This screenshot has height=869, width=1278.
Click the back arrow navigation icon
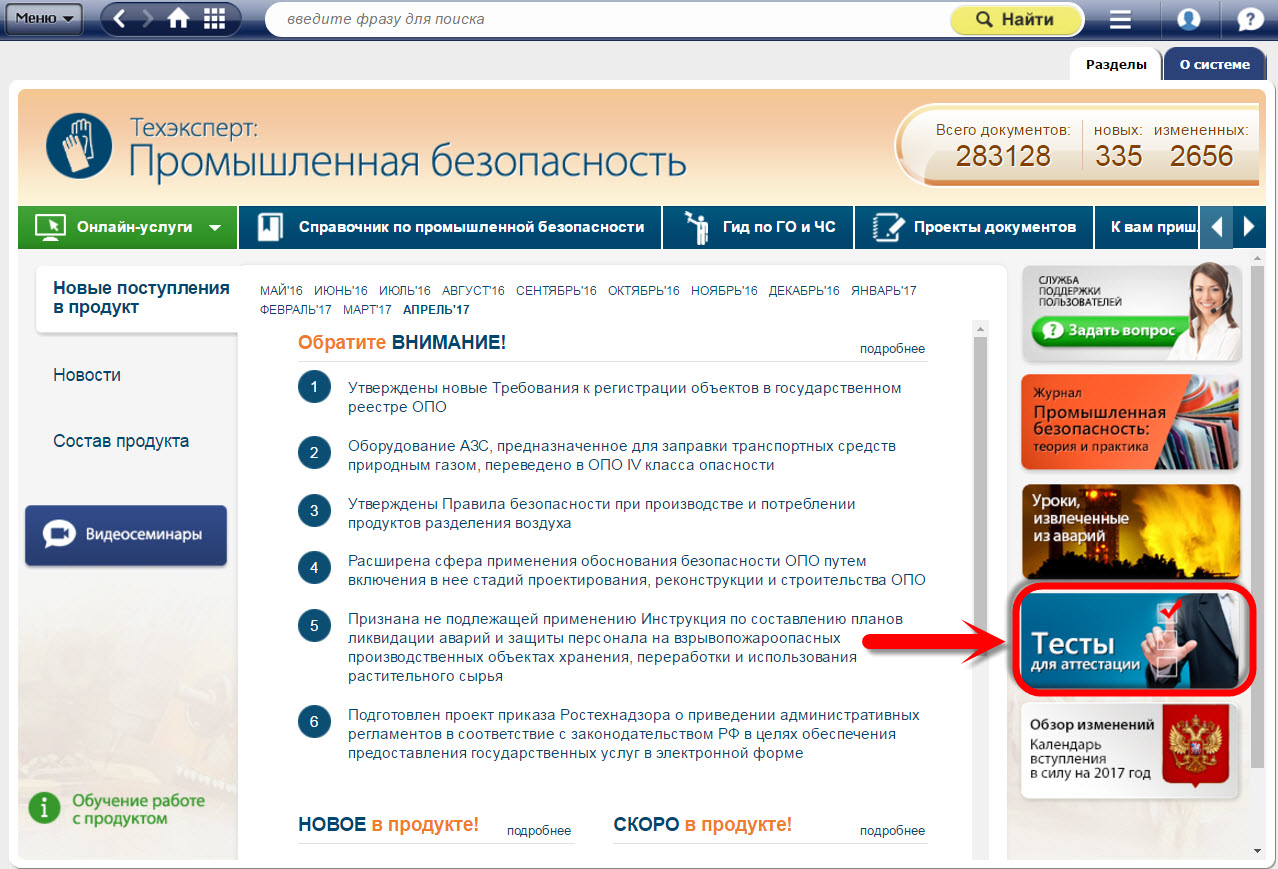click(120, 19)
